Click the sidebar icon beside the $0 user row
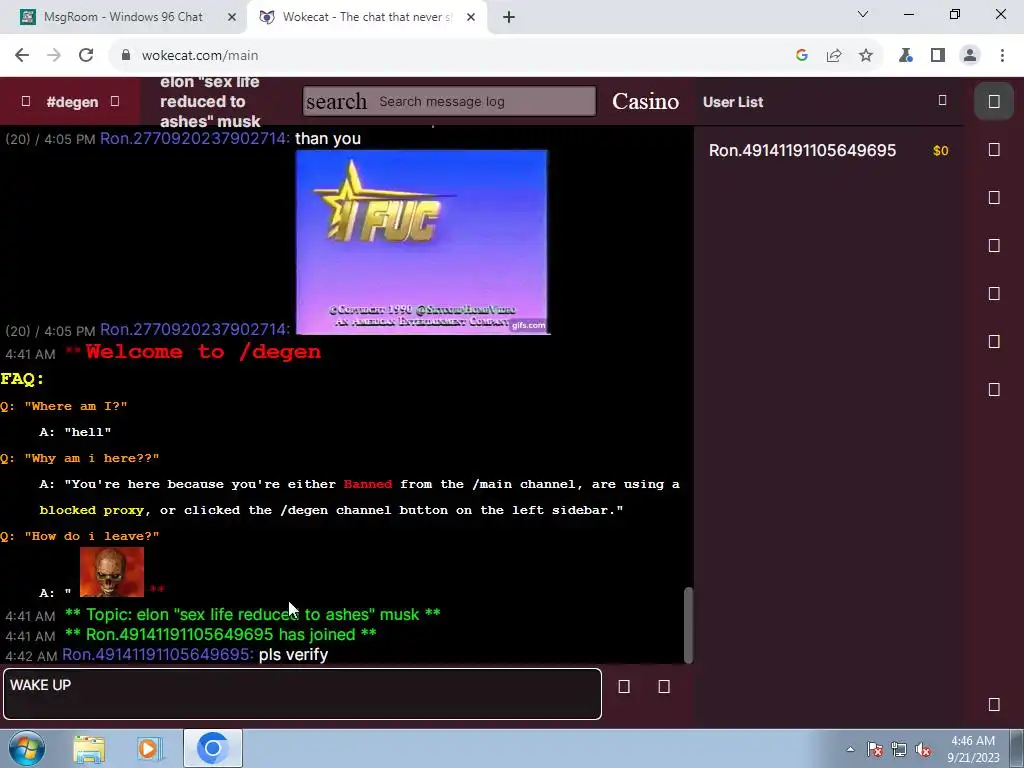This screenshot has width=1024, height=768. (x=994, y=150)
